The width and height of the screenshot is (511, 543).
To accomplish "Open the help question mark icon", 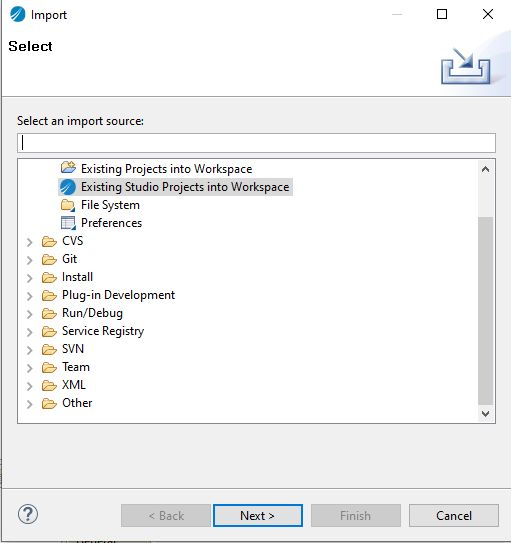I will coord(28,514).
